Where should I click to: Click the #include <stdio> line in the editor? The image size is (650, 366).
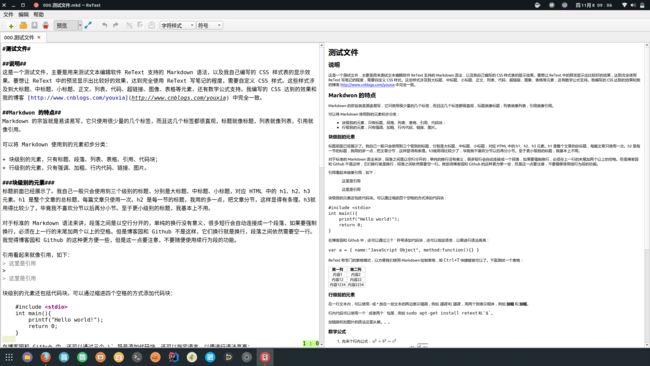click(41, 307)
